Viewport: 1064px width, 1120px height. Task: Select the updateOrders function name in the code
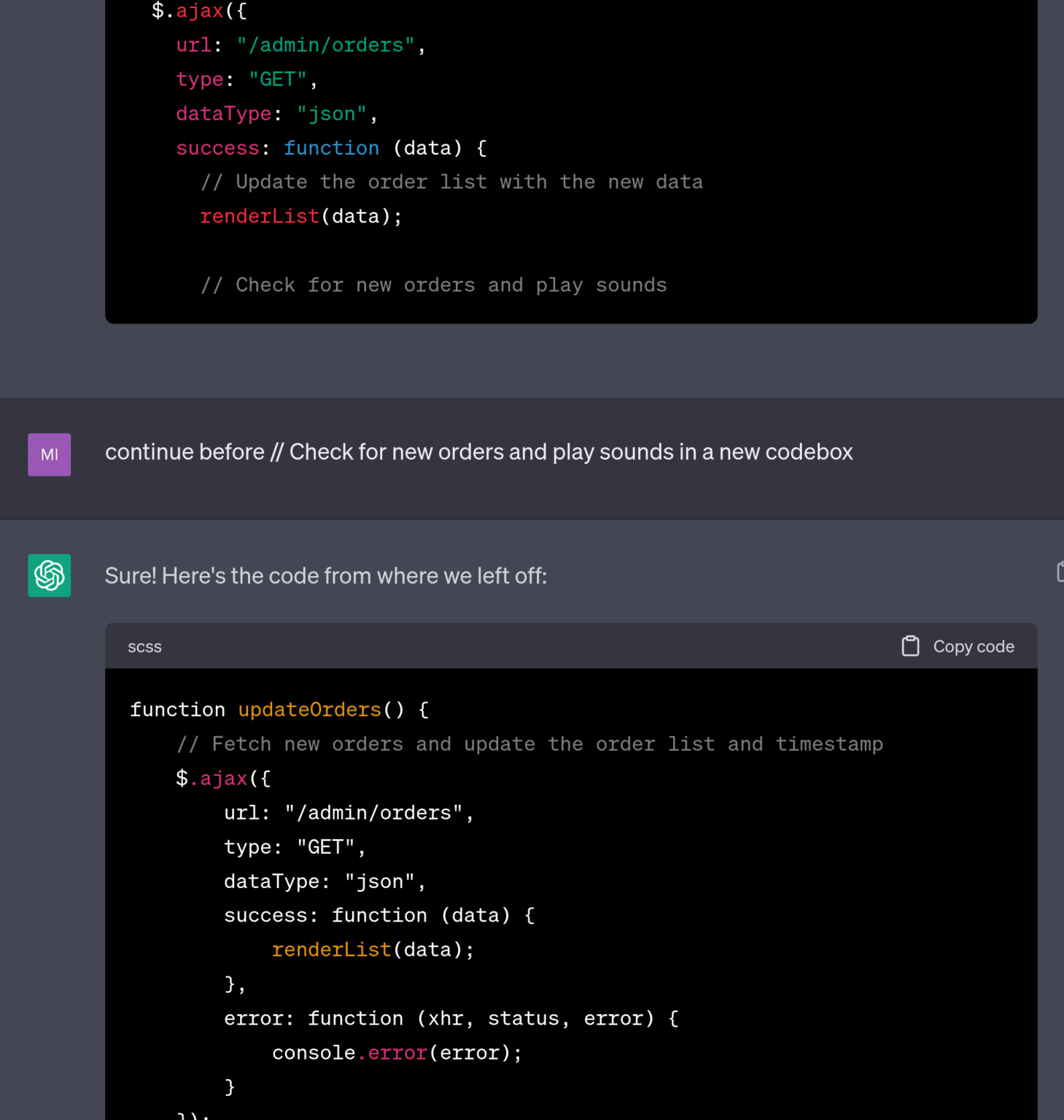coord(309,709)
